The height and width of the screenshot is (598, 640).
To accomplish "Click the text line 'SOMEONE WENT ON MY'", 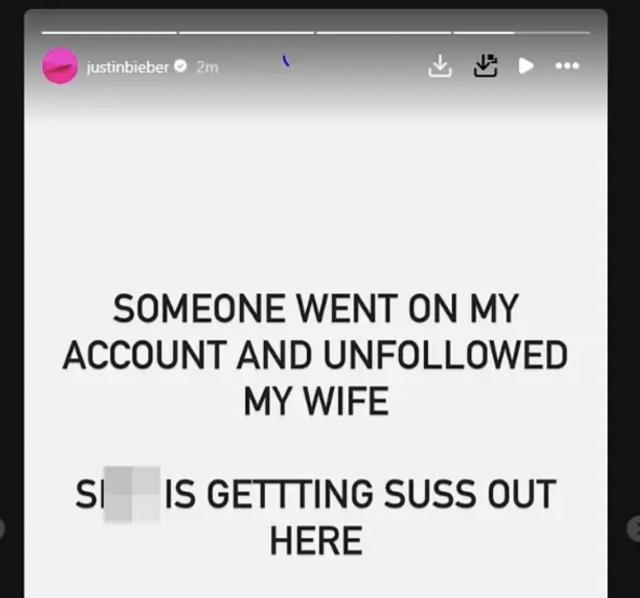I will click(x=316, y=309).
